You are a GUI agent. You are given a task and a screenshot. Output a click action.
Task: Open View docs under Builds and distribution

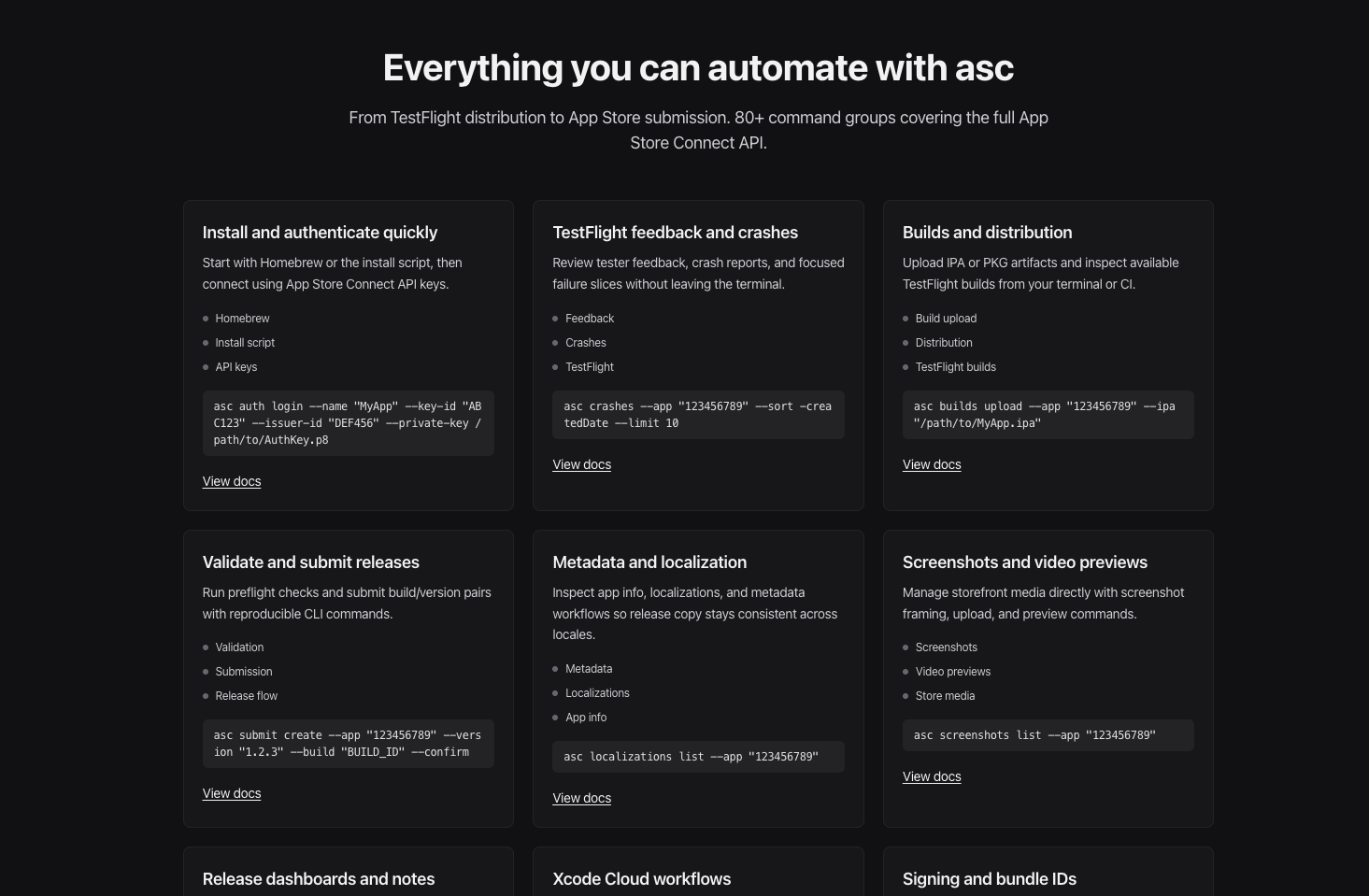tap(931, 464)
